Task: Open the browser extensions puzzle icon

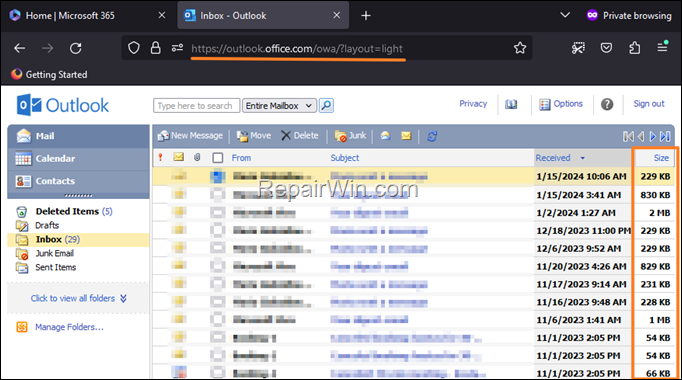Action: [x=635, y=48]
